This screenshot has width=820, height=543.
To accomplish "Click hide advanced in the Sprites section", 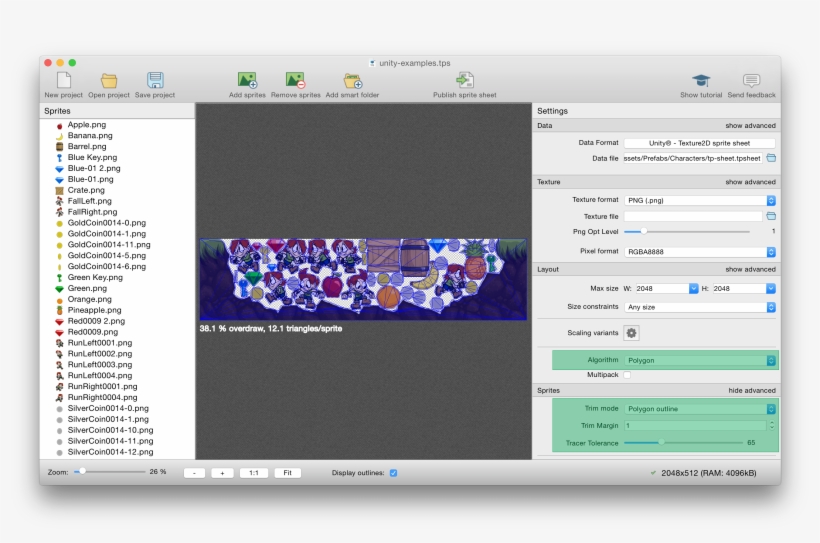I will 750,390.
